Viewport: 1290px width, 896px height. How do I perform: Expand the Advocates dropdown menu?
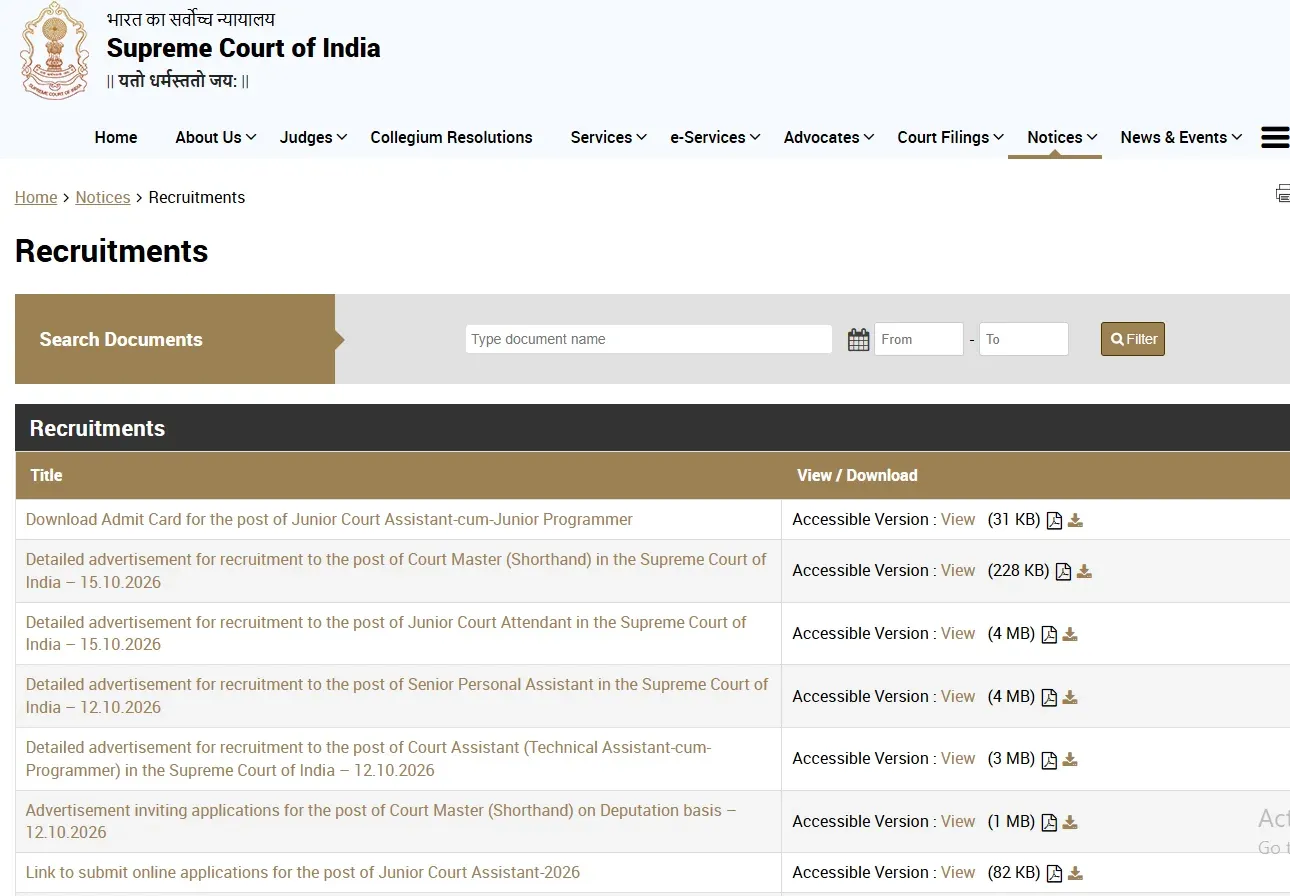829,137
